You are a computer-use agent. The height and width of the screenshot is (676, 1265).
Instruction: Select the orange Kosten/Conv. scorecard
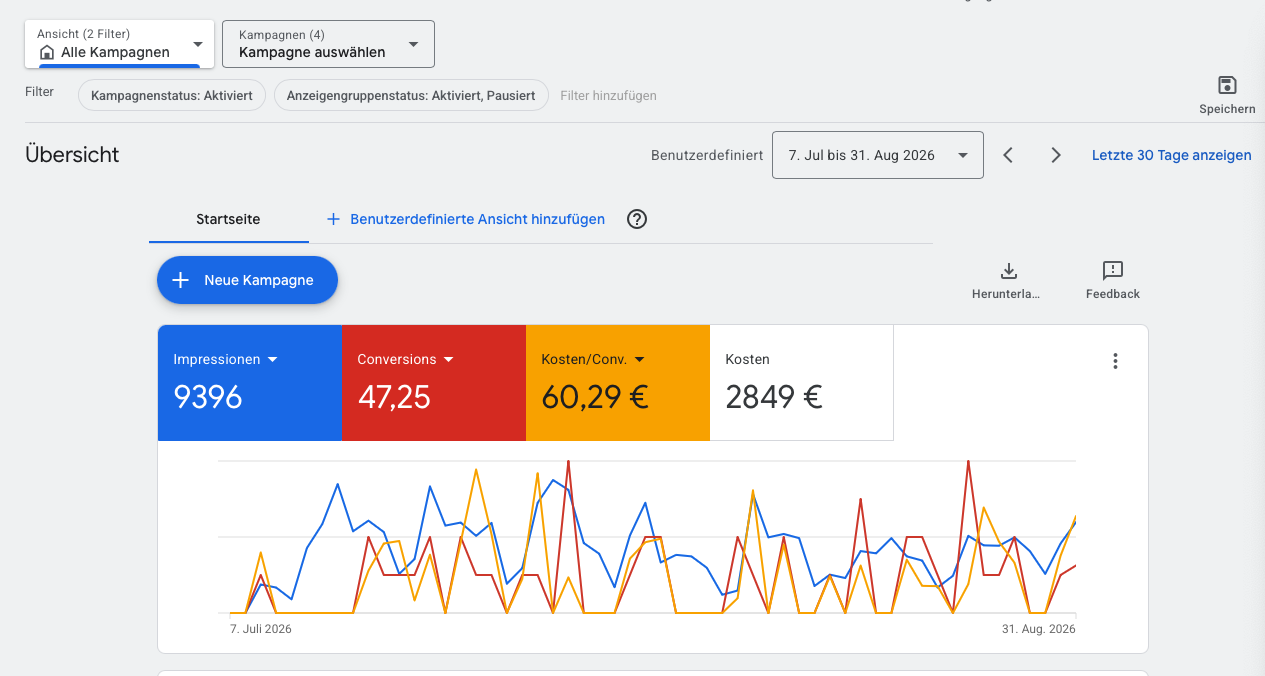[x=617, y=383]
